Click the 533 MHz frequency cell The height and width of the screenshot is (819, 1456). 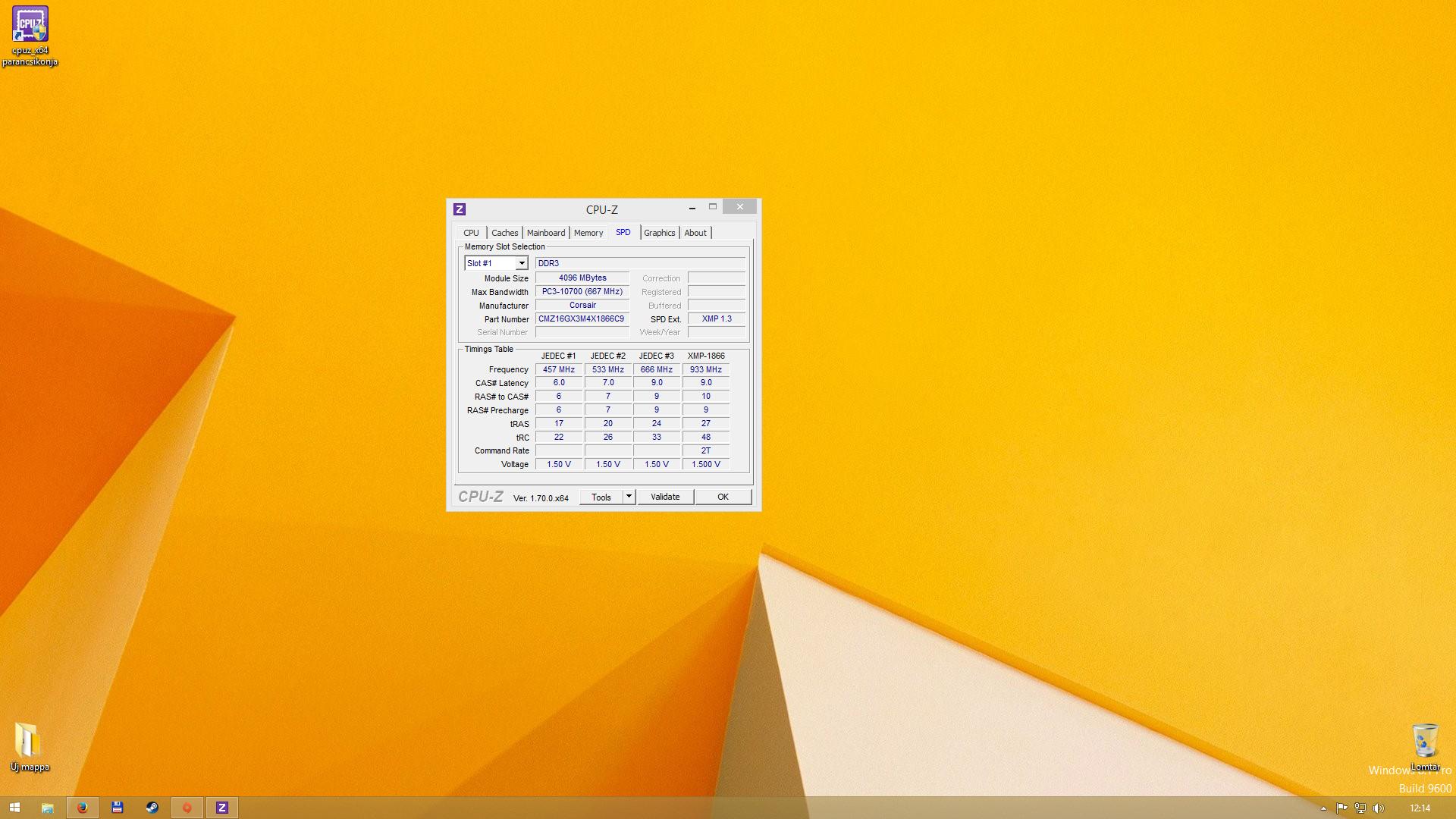[608, 370]
